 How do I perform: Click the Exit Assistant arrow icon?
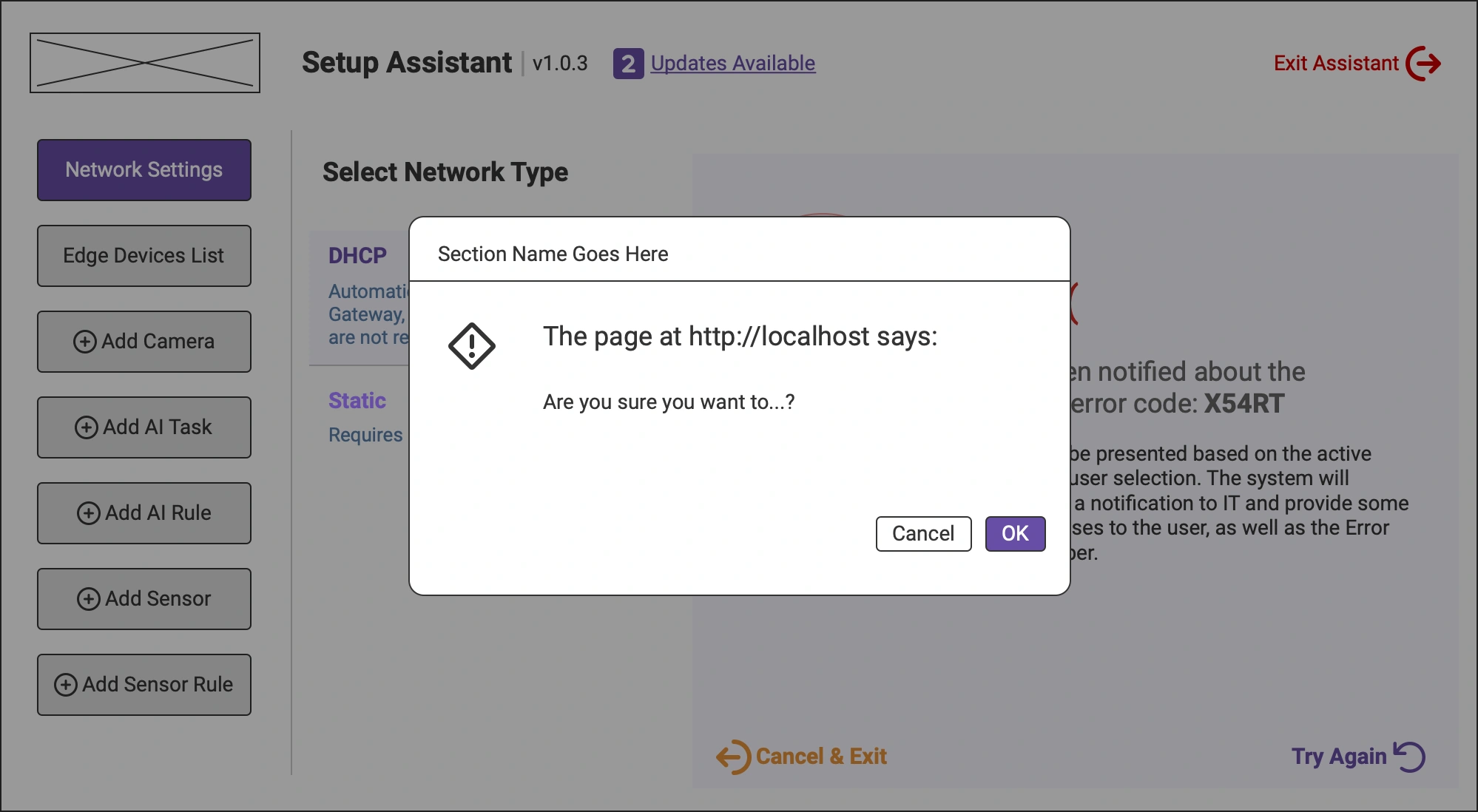pyautogui.click(x=1422, y=63)
